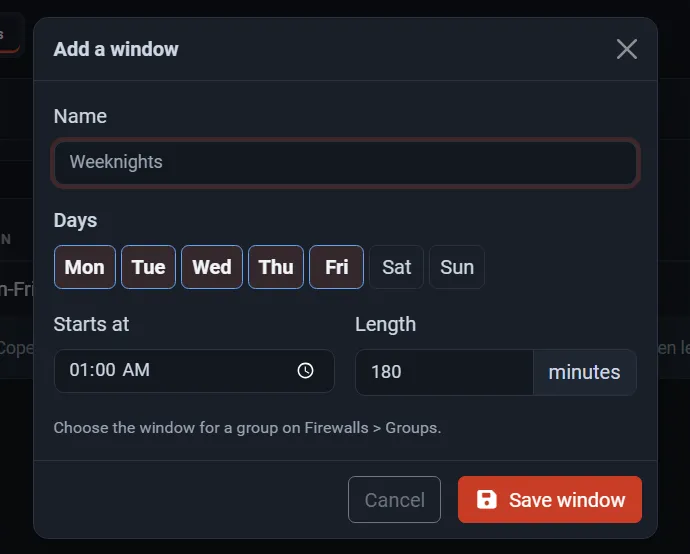The width and height of the screenshot is (690, 554).
Task: Deselect the Tue day toggle
Action: (x=148, y=267)
